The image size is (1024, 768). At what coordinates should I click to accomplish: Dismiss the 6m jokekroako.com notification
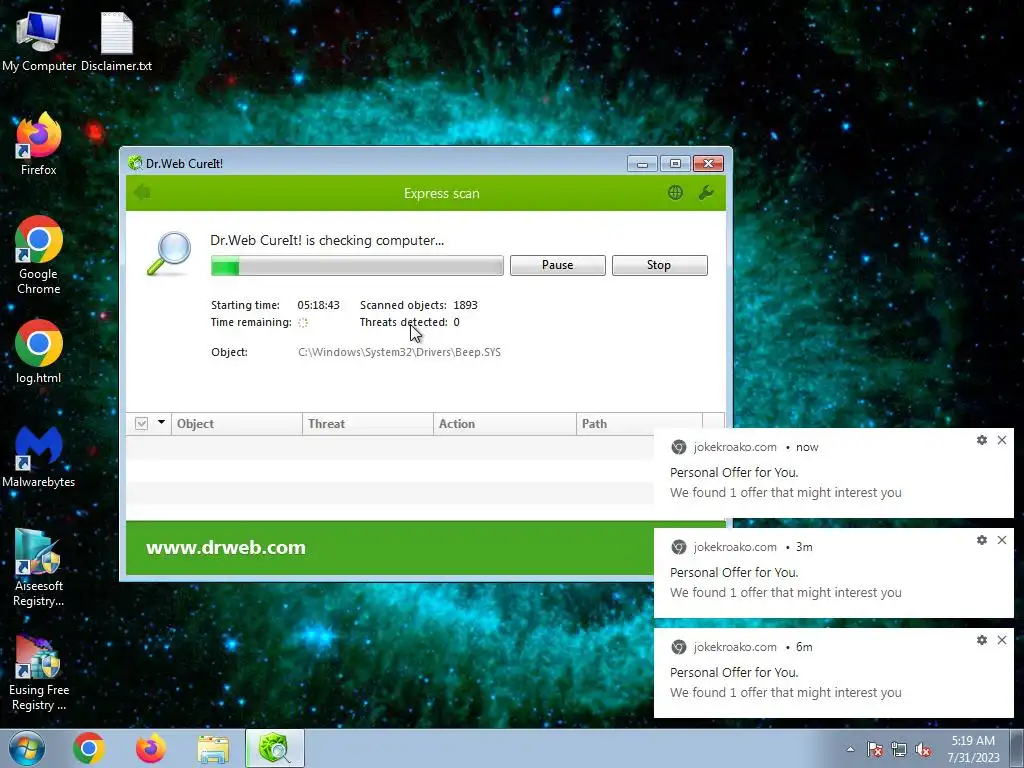1002,640
